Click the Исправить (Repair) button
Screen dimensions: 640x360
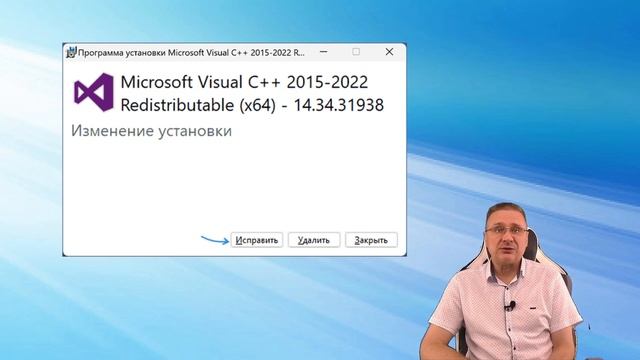point(257,240)
